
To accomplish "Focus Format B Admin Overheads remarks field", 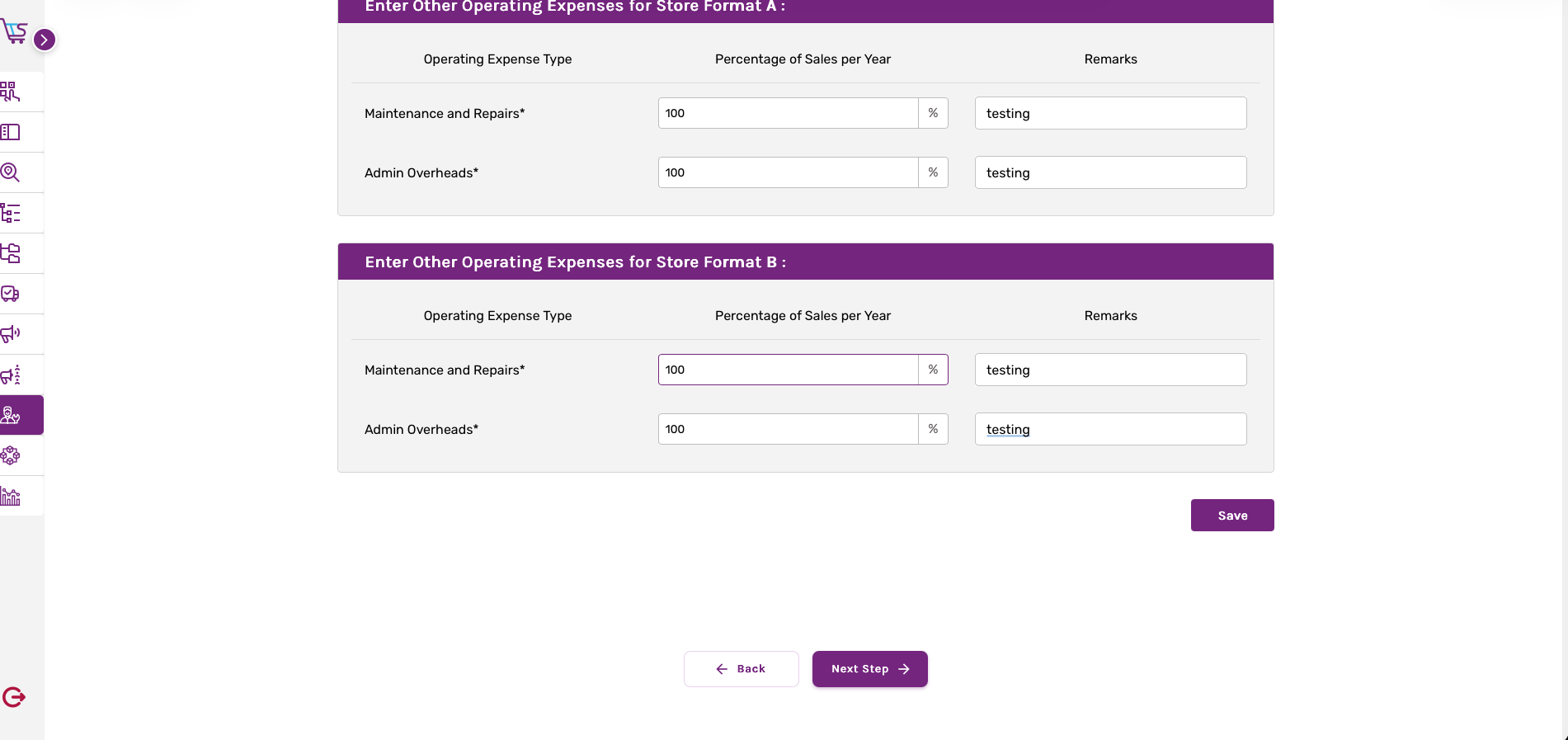I will 1110,429.
